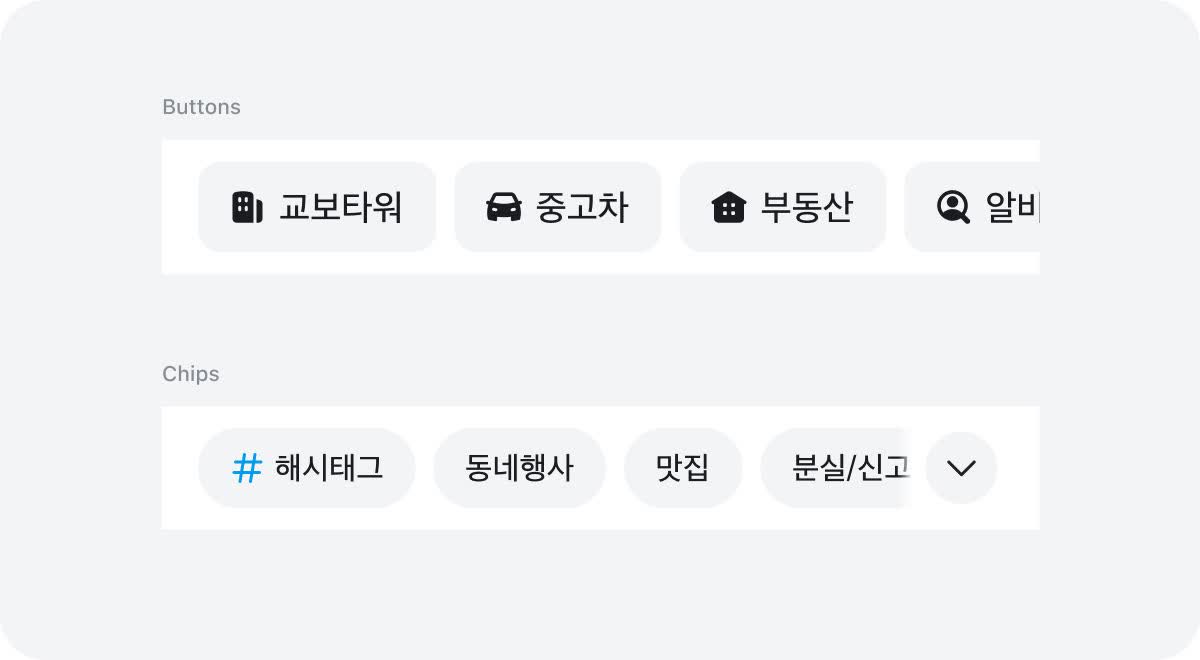
Task: Click the car icon beside 중고차
Action: point(504,207)
